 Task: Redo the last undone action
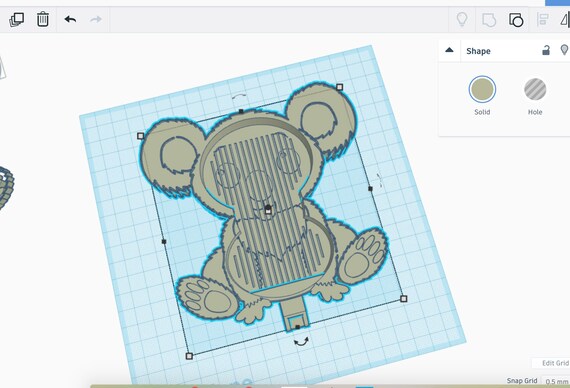coord(96,19)
